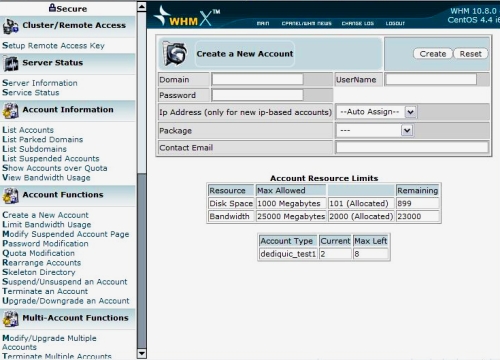The image size is (500, 360).
Task: Open Password Modification link
Action: coord(45,243)
